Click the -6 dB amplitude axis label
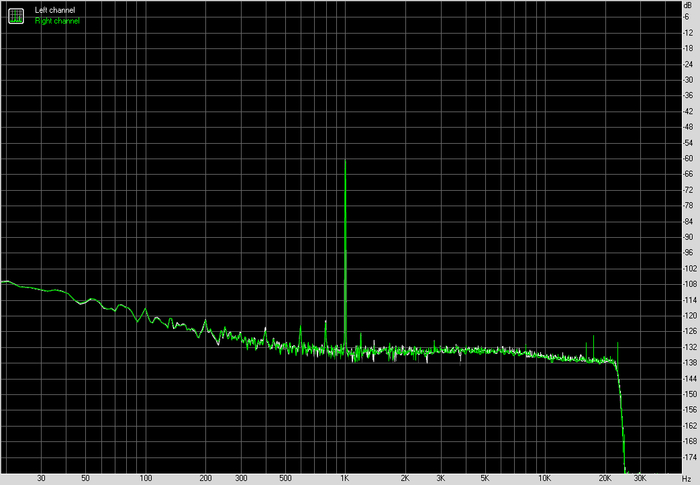Viewport: 700px width, 485px height. click(x=687, y=18)
